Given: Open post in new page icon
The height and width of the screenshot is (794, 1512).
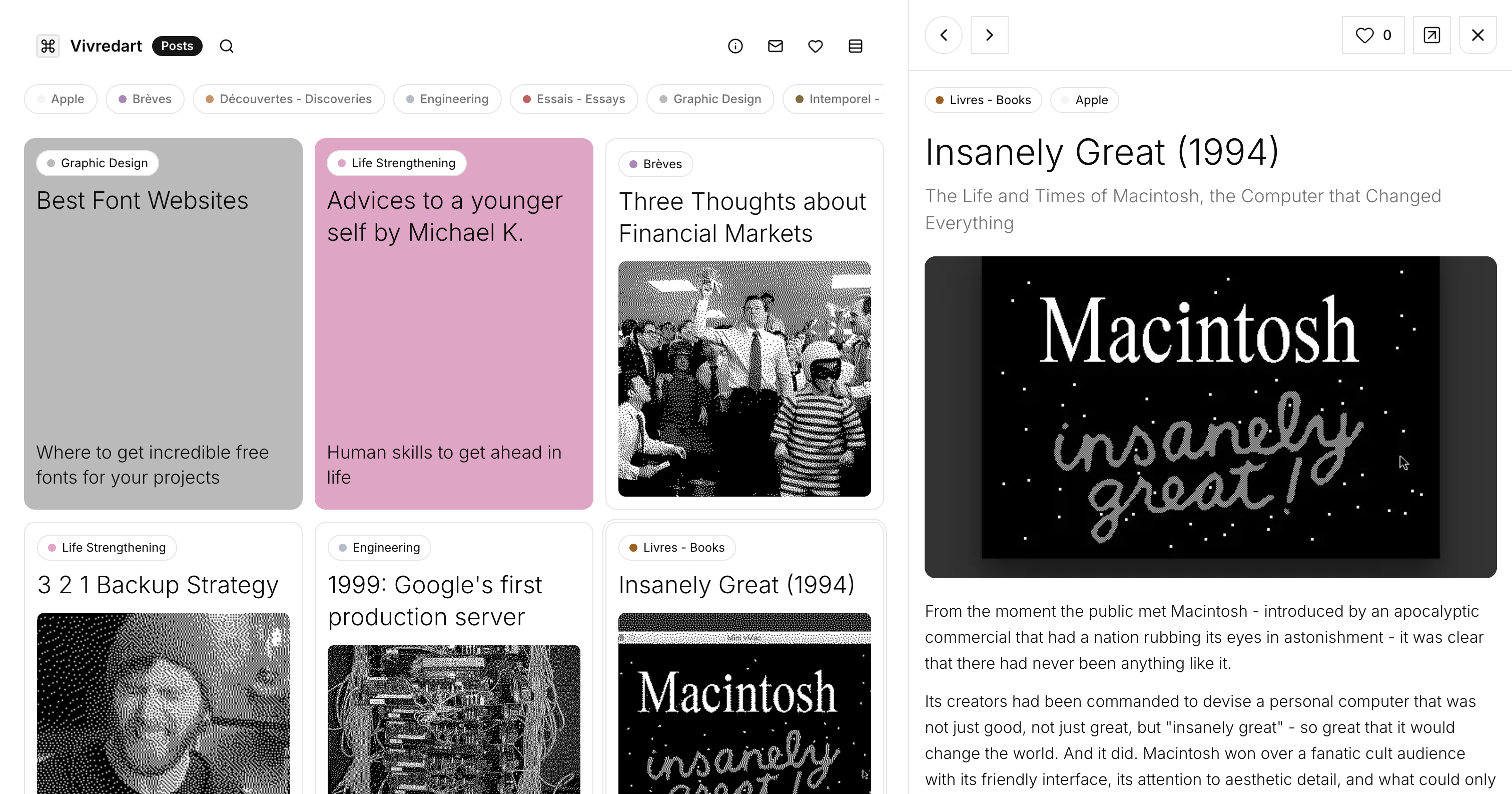Looking at the screenshot, I should (1431, 35).
